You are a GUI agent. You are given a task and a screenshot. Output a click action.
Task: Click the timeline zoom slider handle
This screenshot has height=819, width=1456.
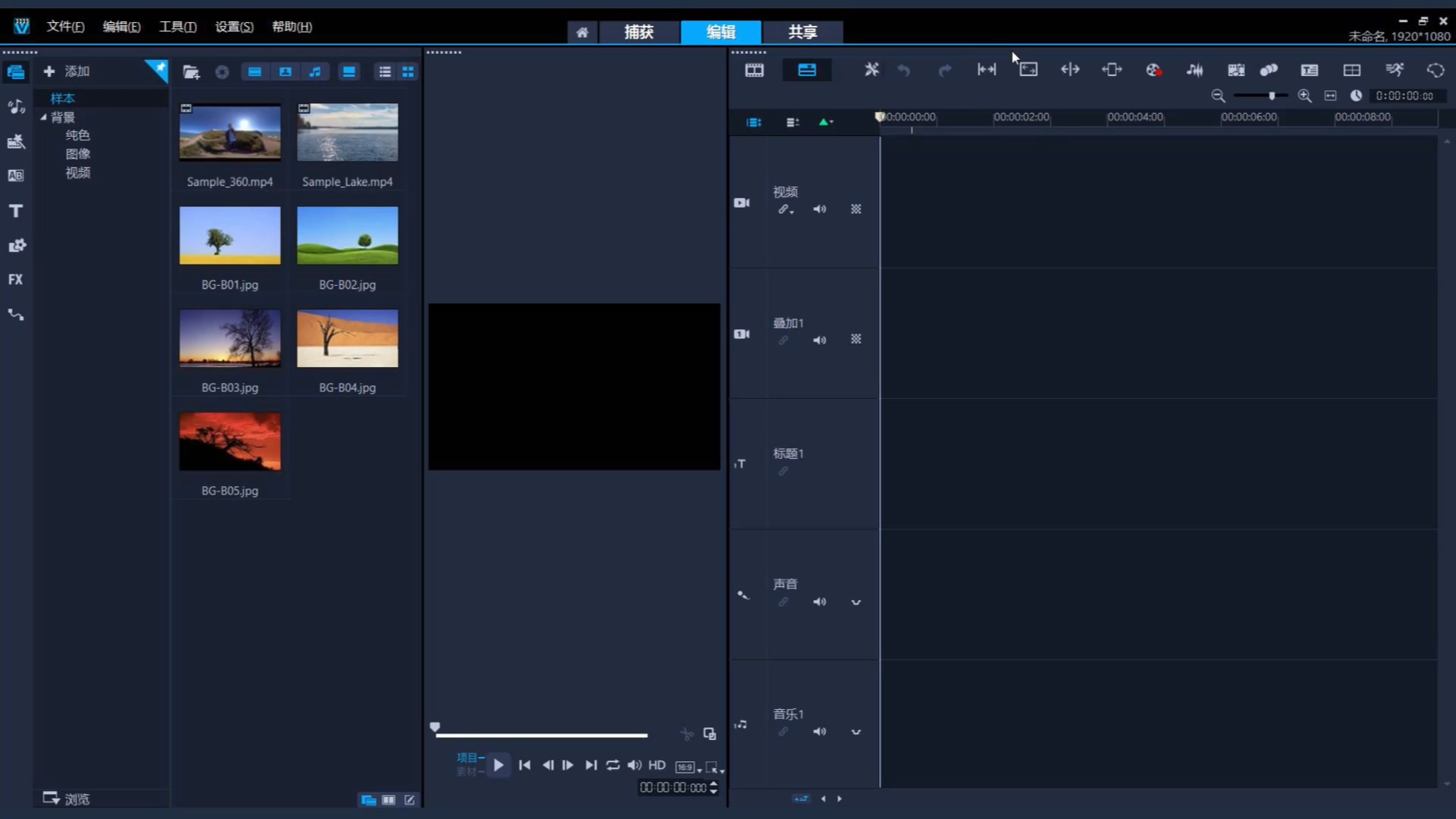tap(1272, 96)
